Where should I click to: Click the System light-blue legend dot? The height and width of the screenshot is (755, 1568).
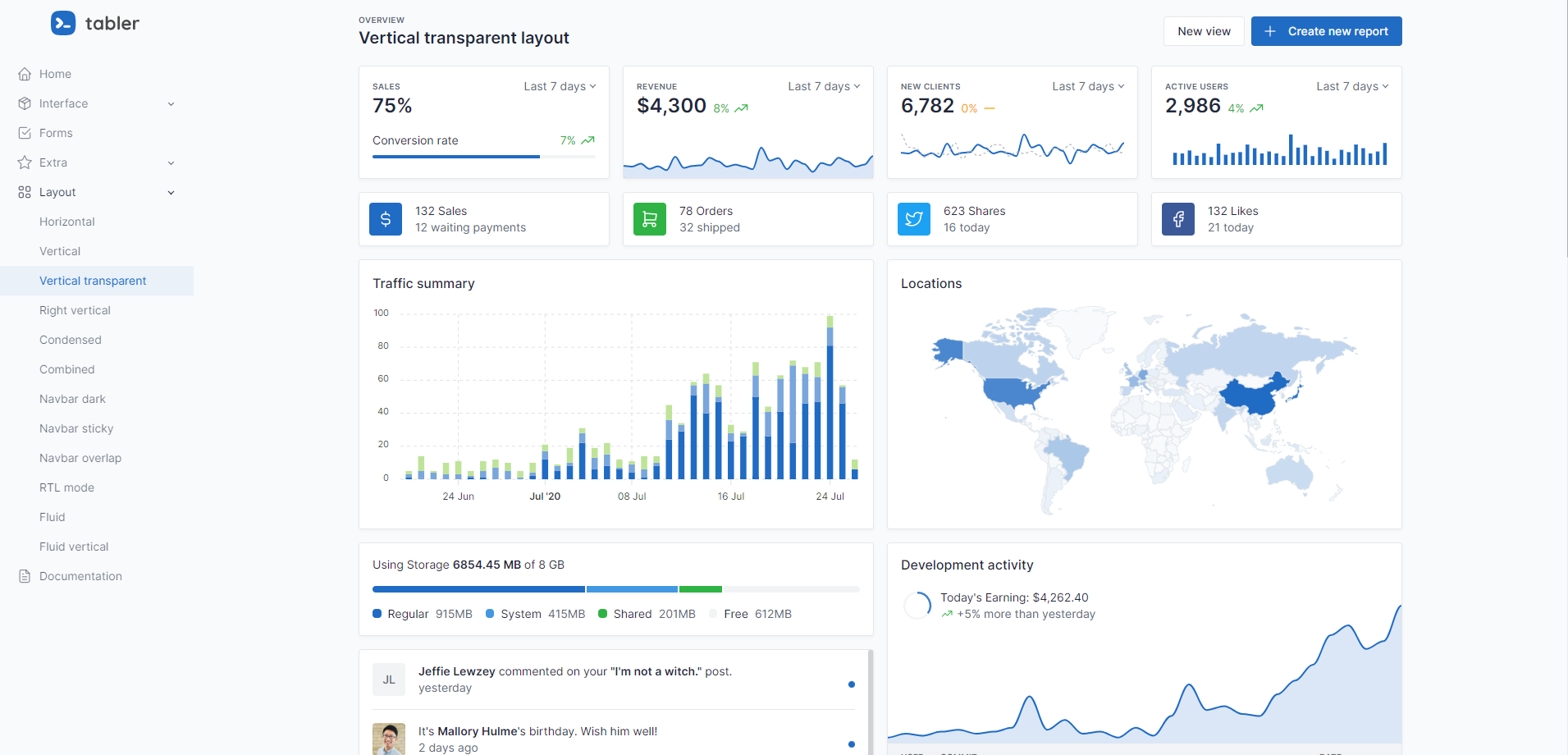(490, 614)
